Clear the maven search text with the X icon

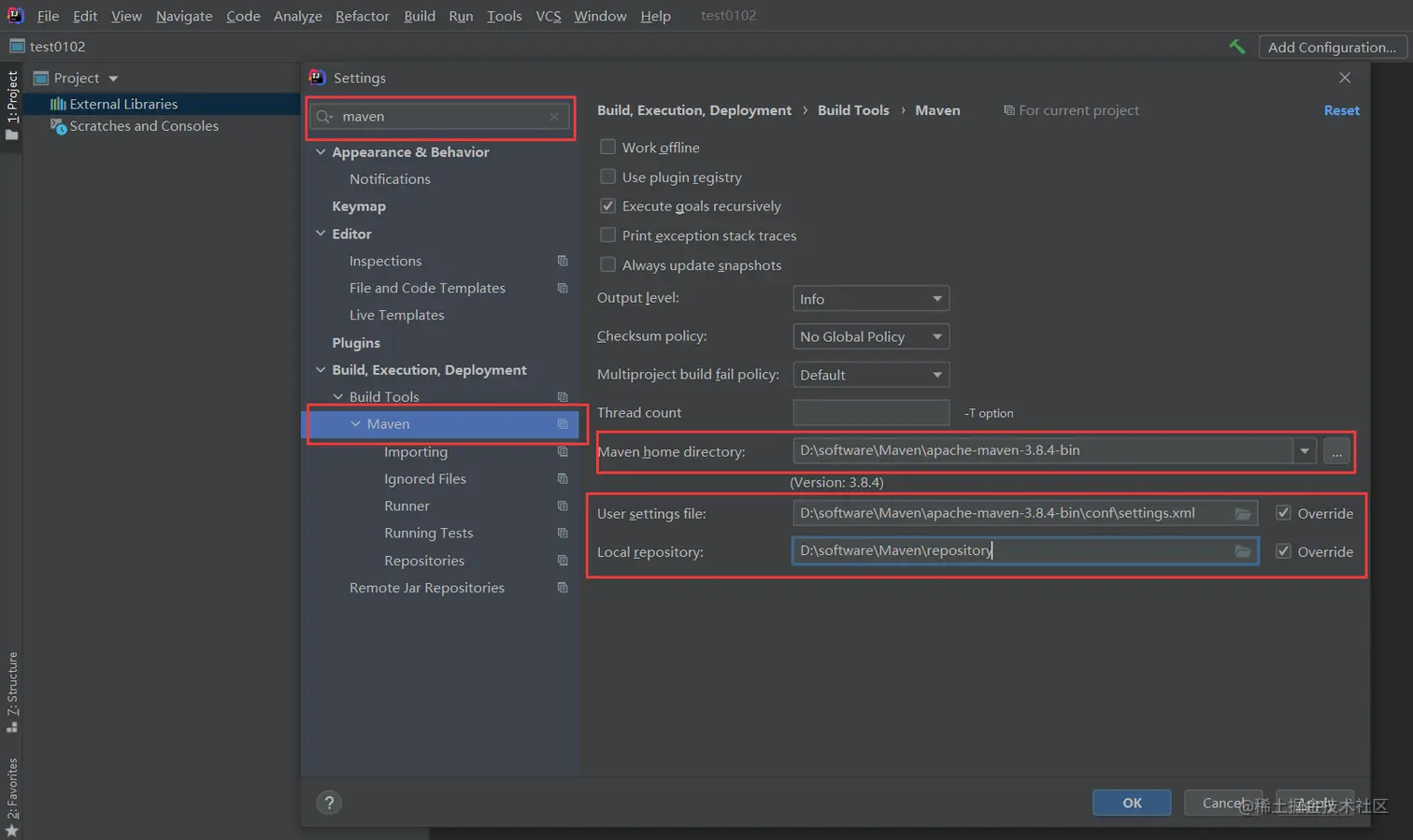pyautogui.click(x=554, y=117)
